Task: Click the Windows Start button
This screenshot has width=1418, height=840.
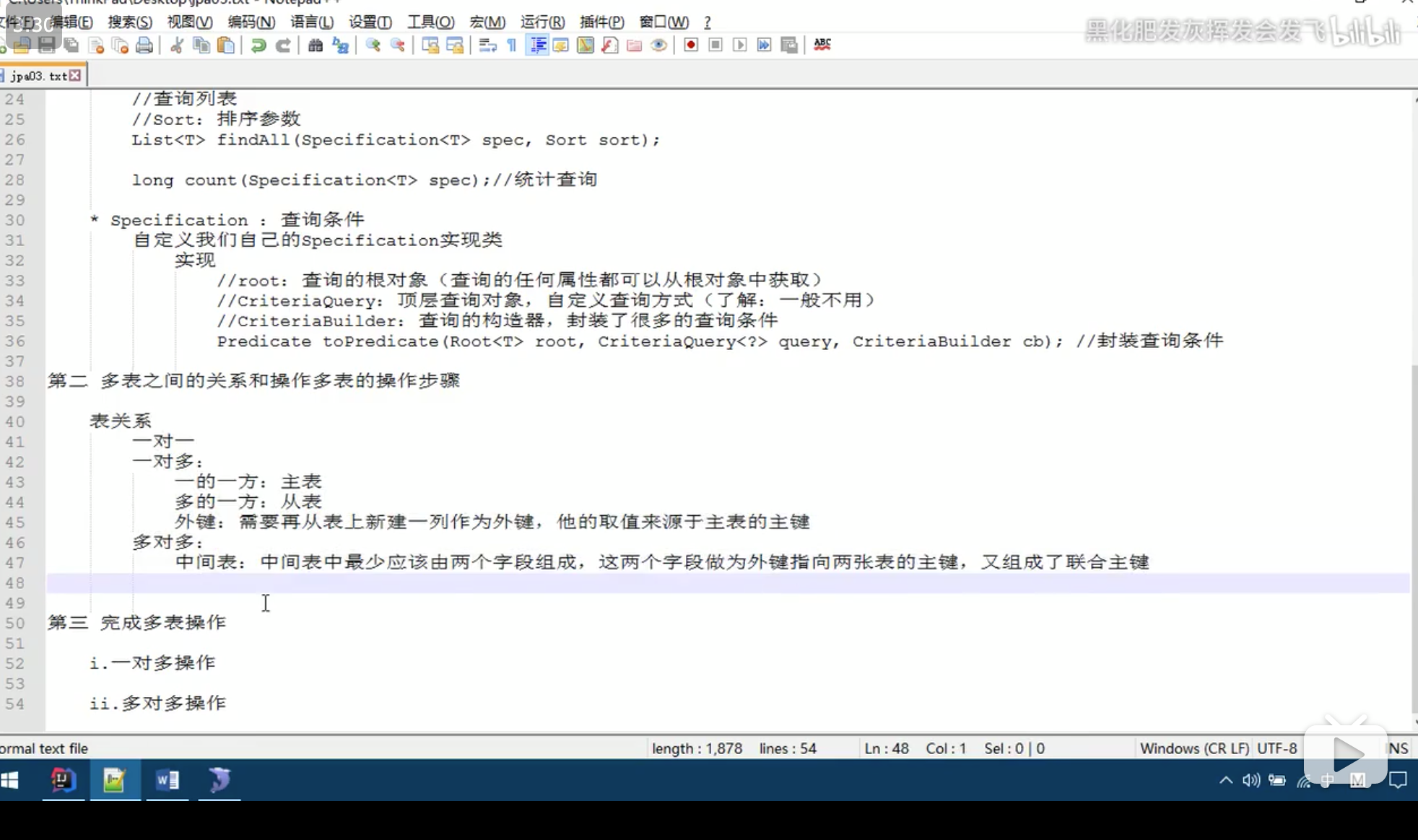Action: pos(10,780)
